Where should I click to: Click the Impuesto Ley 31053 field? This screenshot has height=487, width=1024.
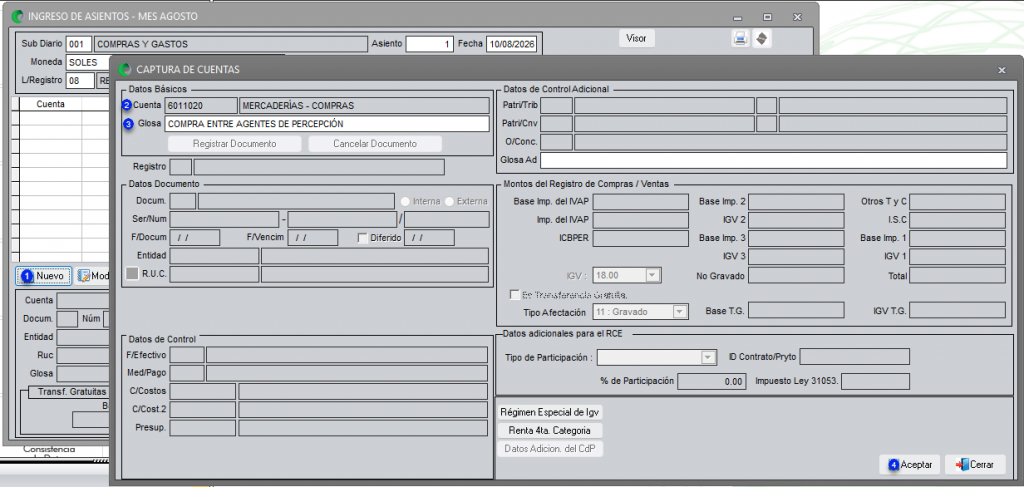(875, 381)
